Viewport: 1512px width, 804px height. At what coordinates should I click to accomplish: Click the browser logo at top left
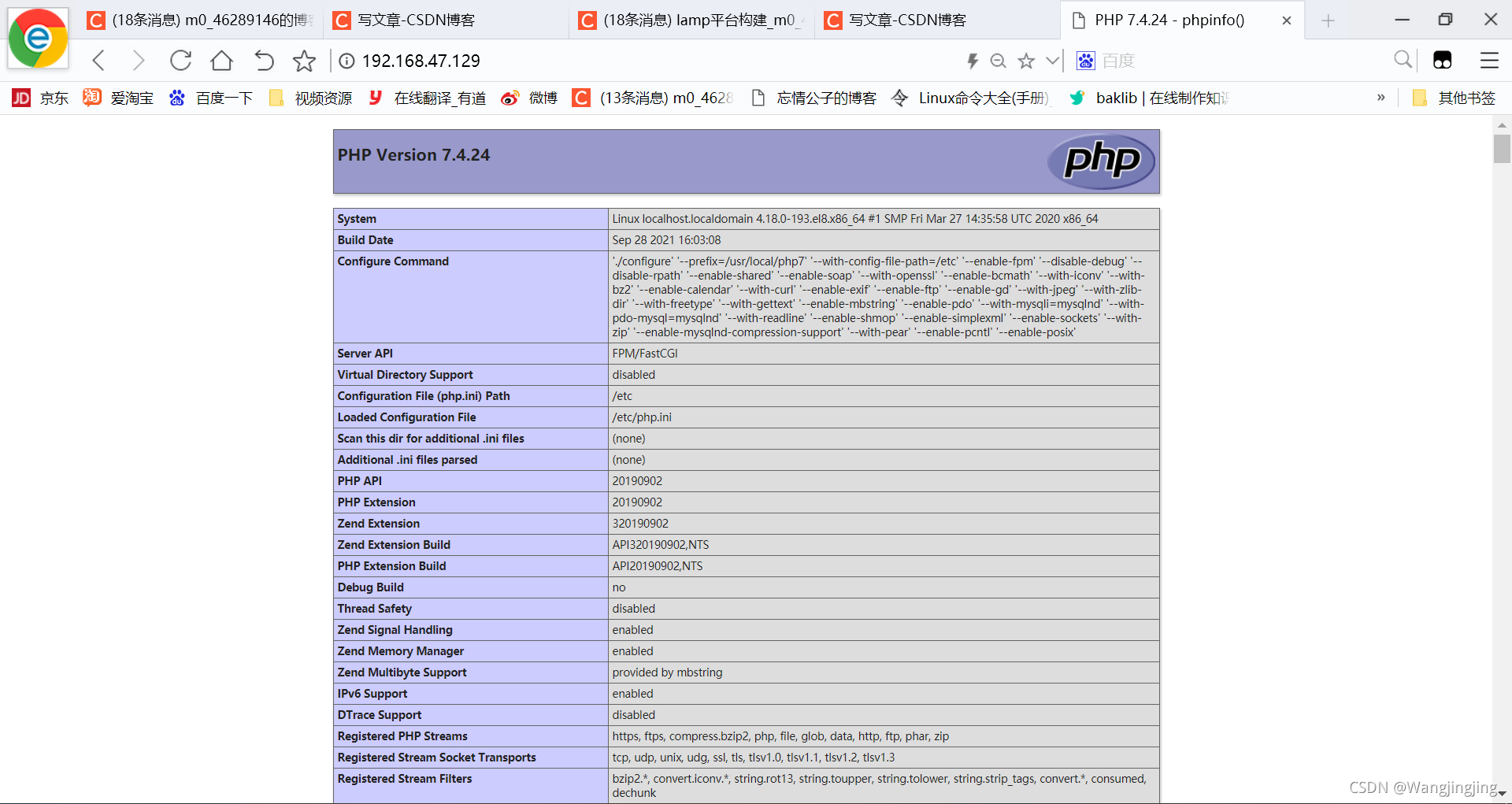tap(38, 38)
